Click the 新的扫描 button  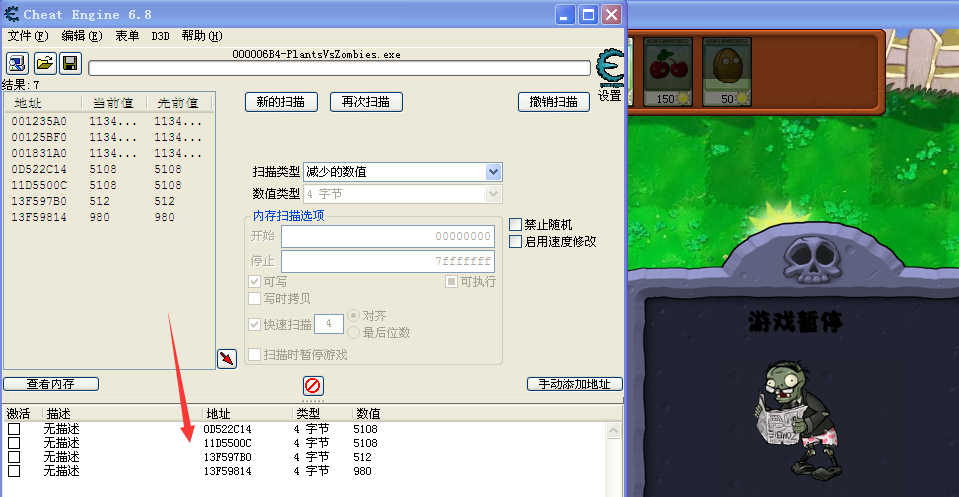(x=281, y=102)
